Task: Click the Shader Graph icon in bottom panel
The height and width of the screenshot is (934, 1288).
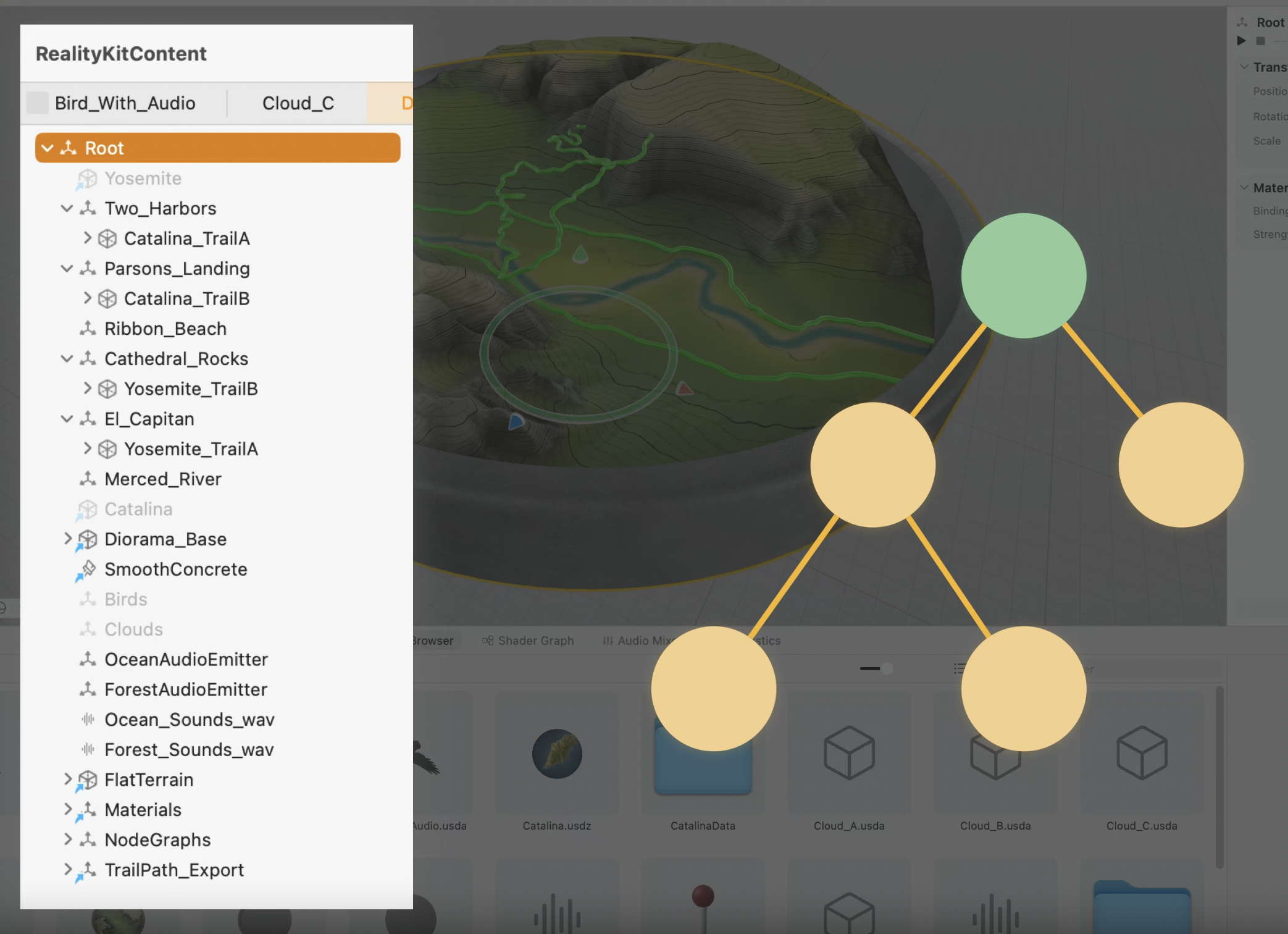Action: tap(487, 641)
